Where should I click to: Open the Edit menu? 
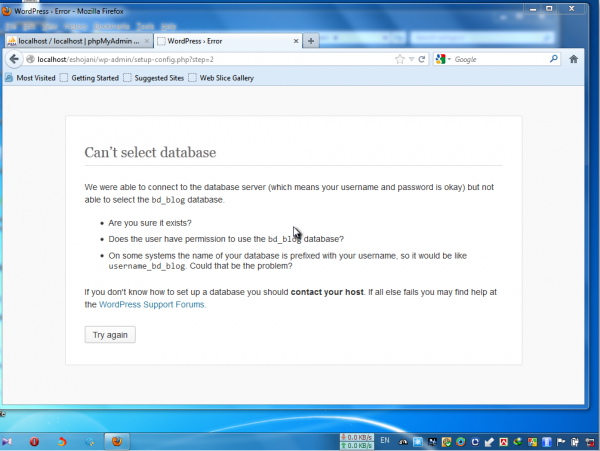[x=29, y=26]
